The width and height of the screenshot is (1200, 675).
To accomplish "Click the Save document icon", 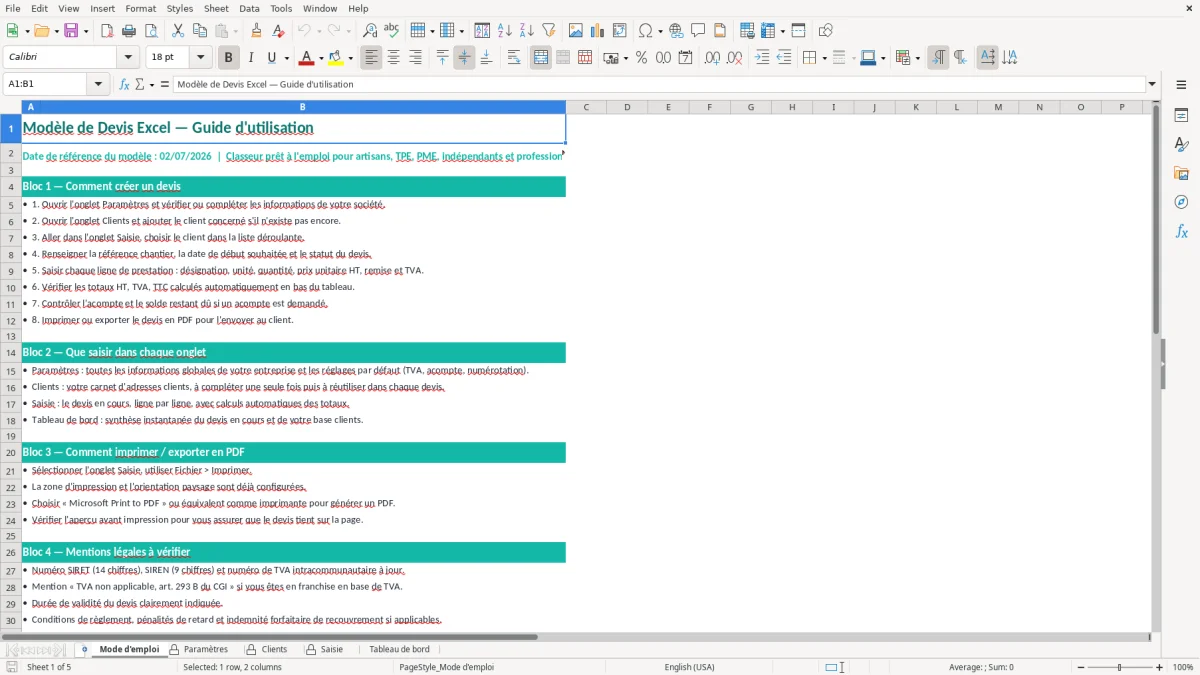I will 71,31.
